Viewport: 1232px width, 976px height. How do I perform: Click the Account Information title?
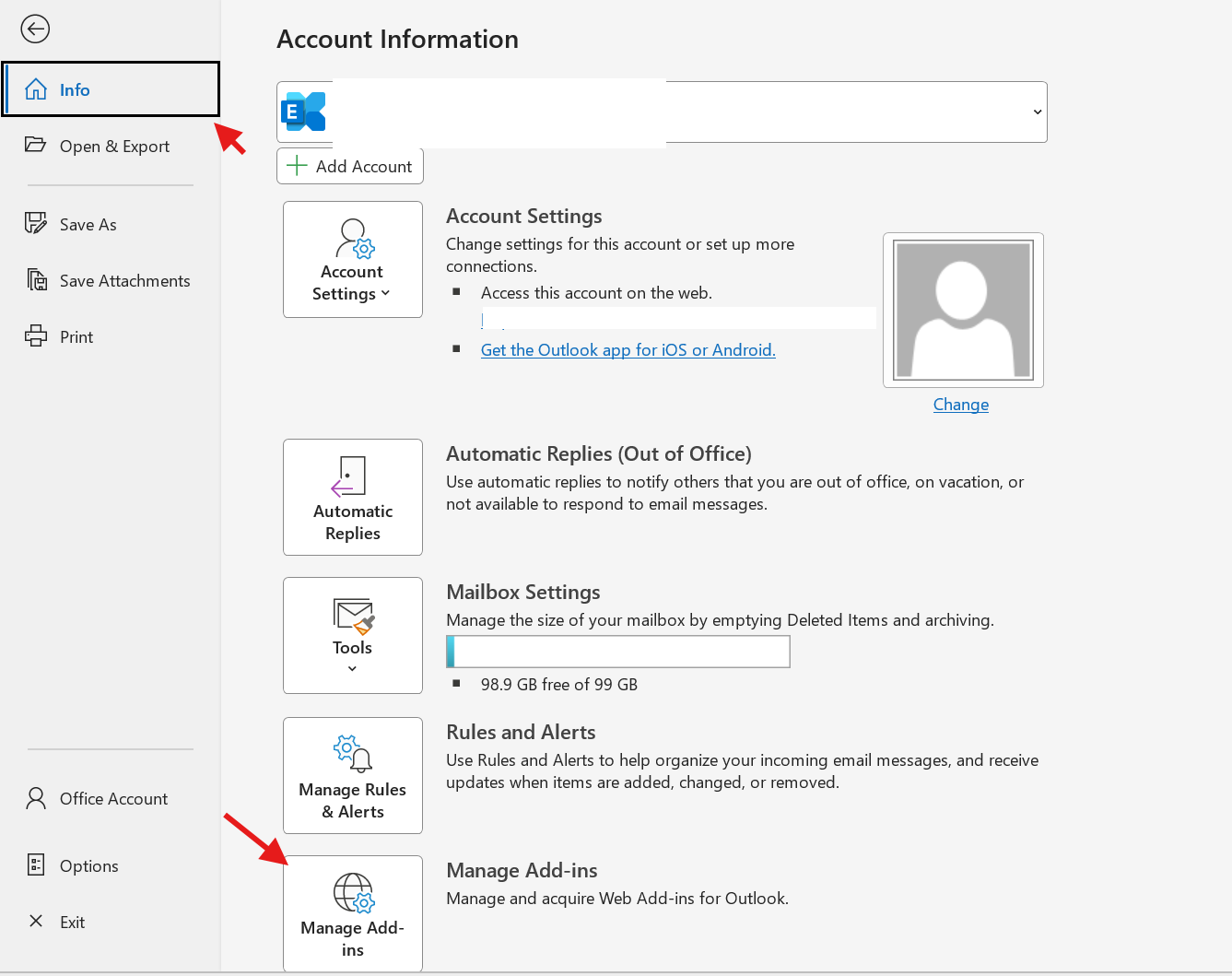[398, 39]
